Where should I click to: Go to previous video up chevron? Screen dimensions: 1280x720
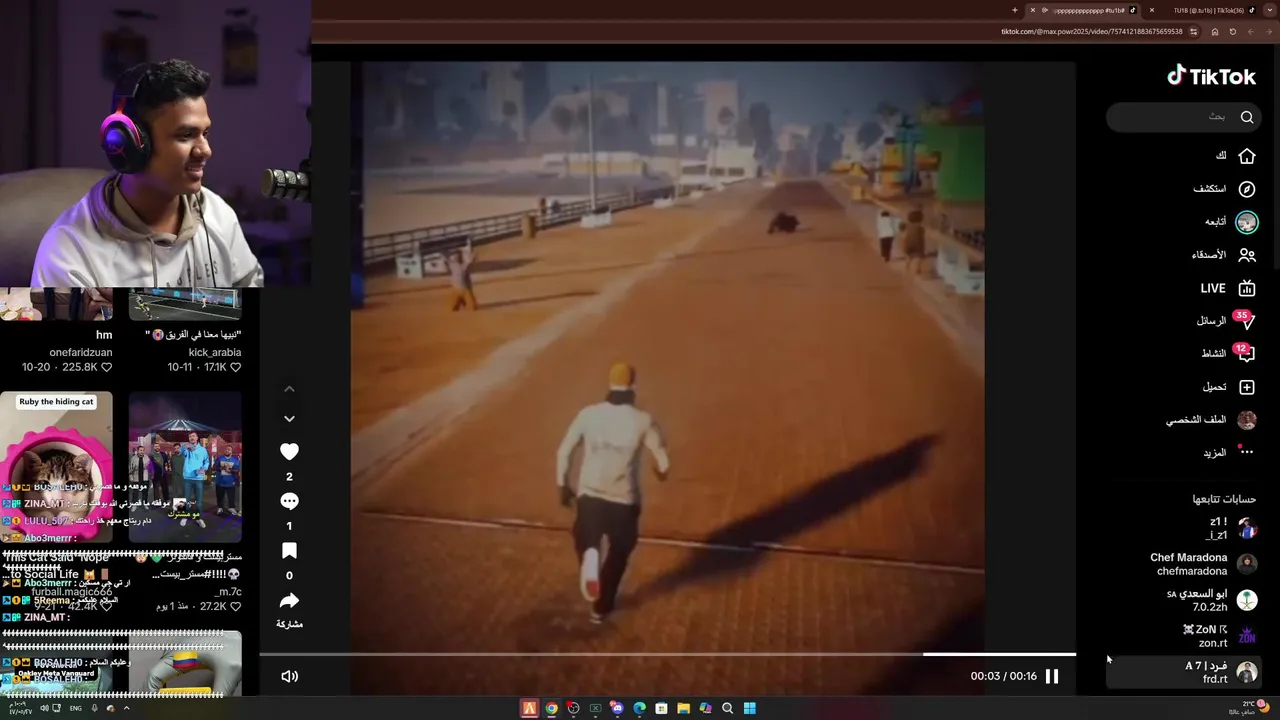pos(289,389)
